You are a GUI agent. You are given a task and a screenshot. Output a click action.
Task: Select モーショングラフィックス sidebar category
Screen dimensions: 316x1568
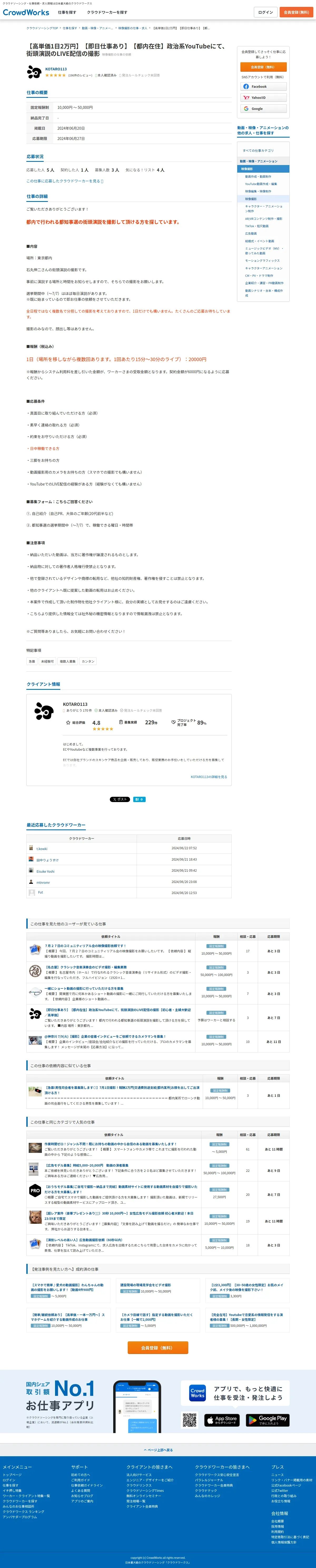click(x=263, y=260)
